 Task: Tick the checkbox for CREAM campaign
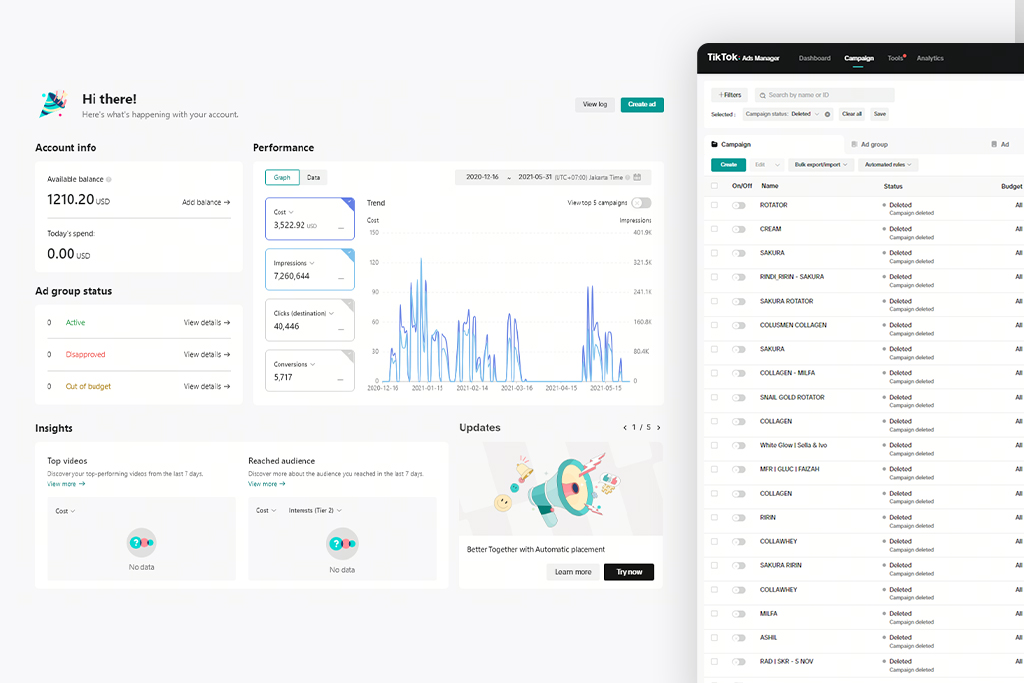pyautogui.click(x=714, y=229)
